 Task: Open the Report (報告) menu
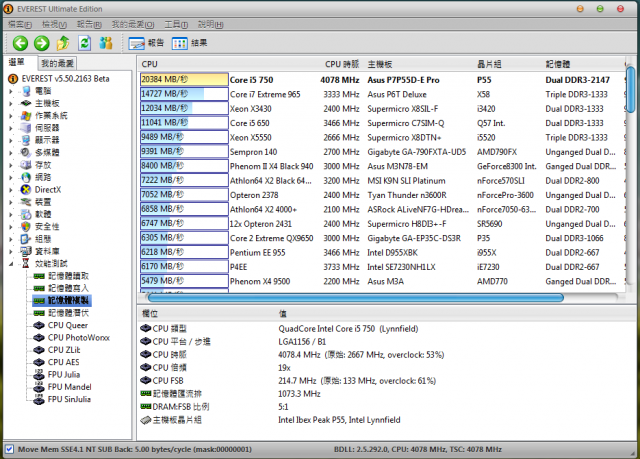pyautogui.click(x=89, y=24)
